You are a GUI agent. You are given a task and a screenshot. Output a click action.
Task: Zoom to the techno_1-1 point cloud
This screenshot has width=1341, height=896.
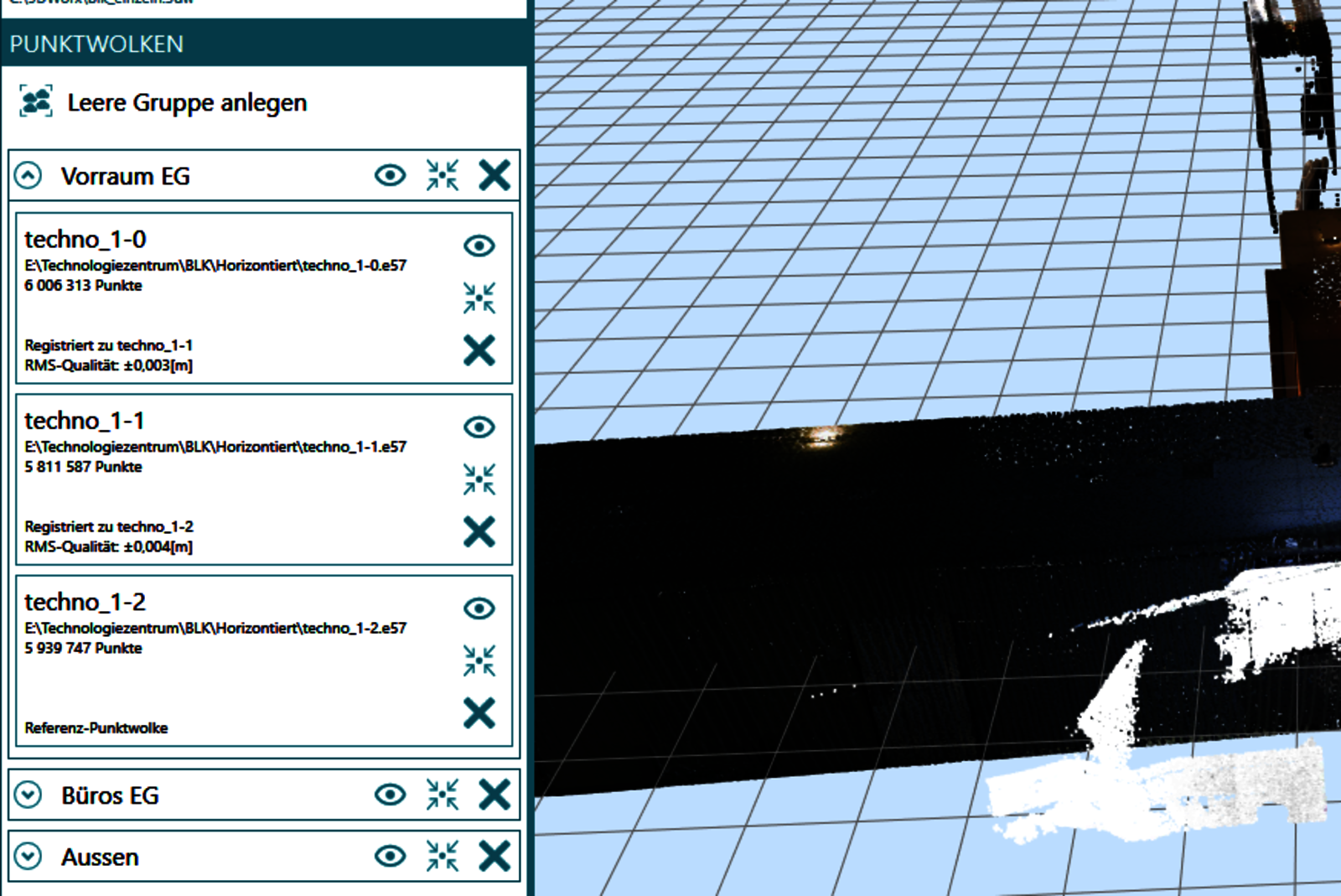(x=479, y=479)
